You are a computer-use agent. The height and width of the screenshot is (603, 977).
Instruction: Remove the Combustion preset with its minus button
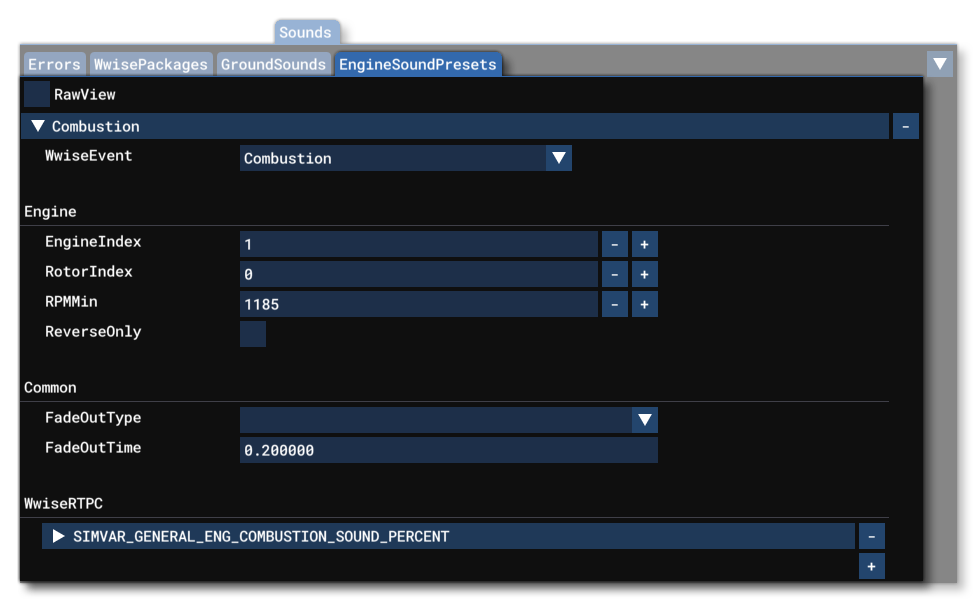(905, 126)
